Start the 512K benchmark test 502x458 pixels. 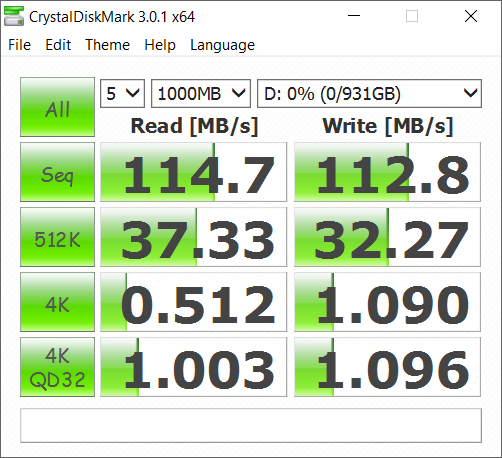tap(57, 237)
